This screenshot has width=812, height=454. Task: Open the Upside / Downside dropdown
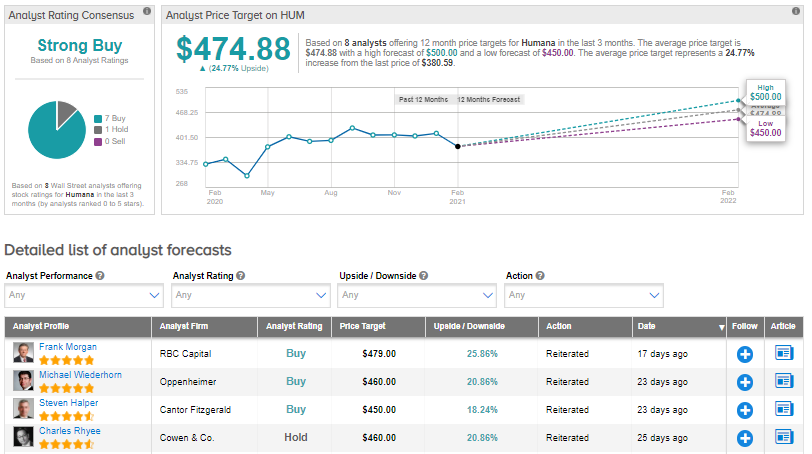[x=416, y=295]
